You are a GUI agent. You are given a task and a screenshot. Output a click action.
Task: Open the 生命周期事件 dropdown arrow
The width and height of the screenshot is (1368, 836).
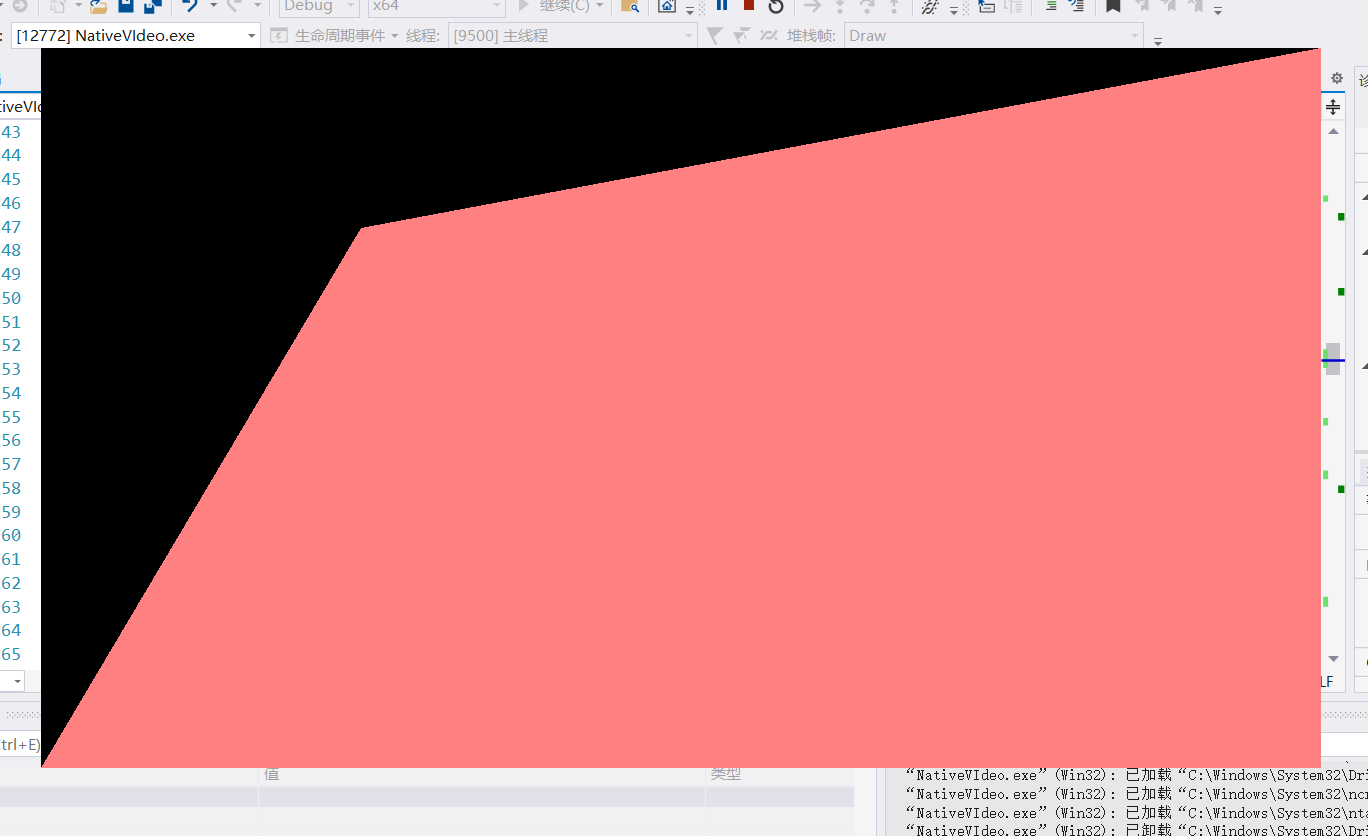(394, 36)
